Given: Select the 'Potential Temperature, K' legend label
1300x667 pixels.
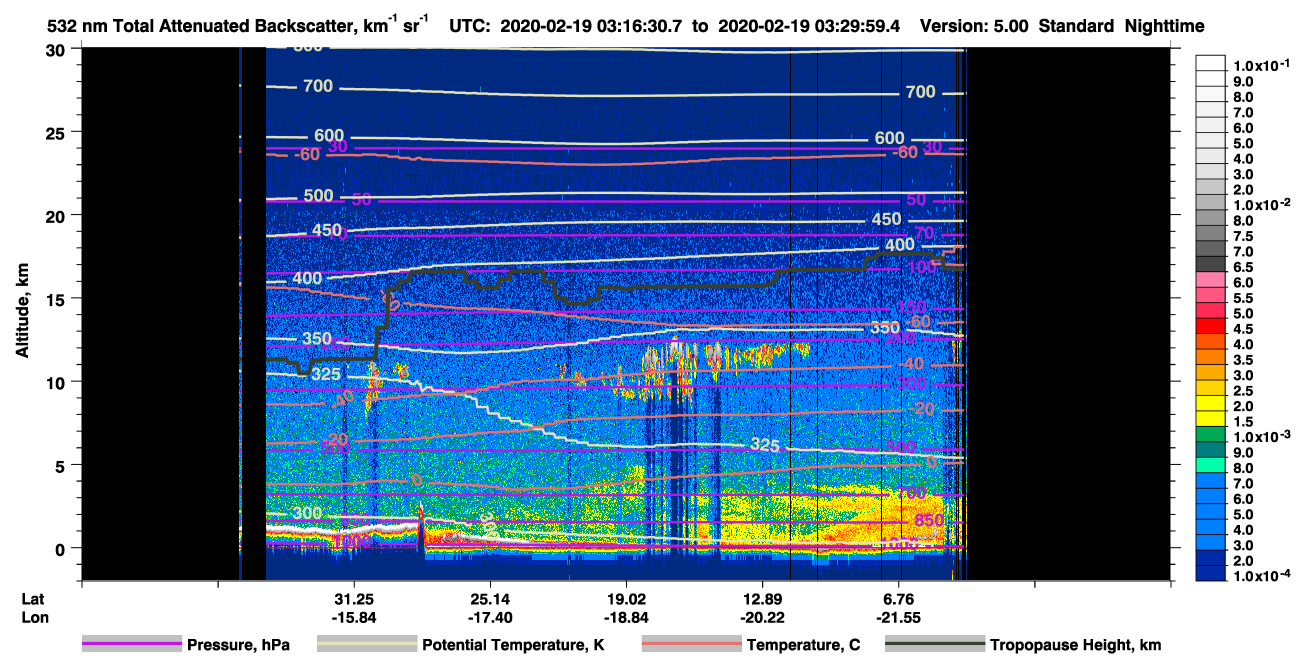Looking at the screenshot, I should coord(513,645).
